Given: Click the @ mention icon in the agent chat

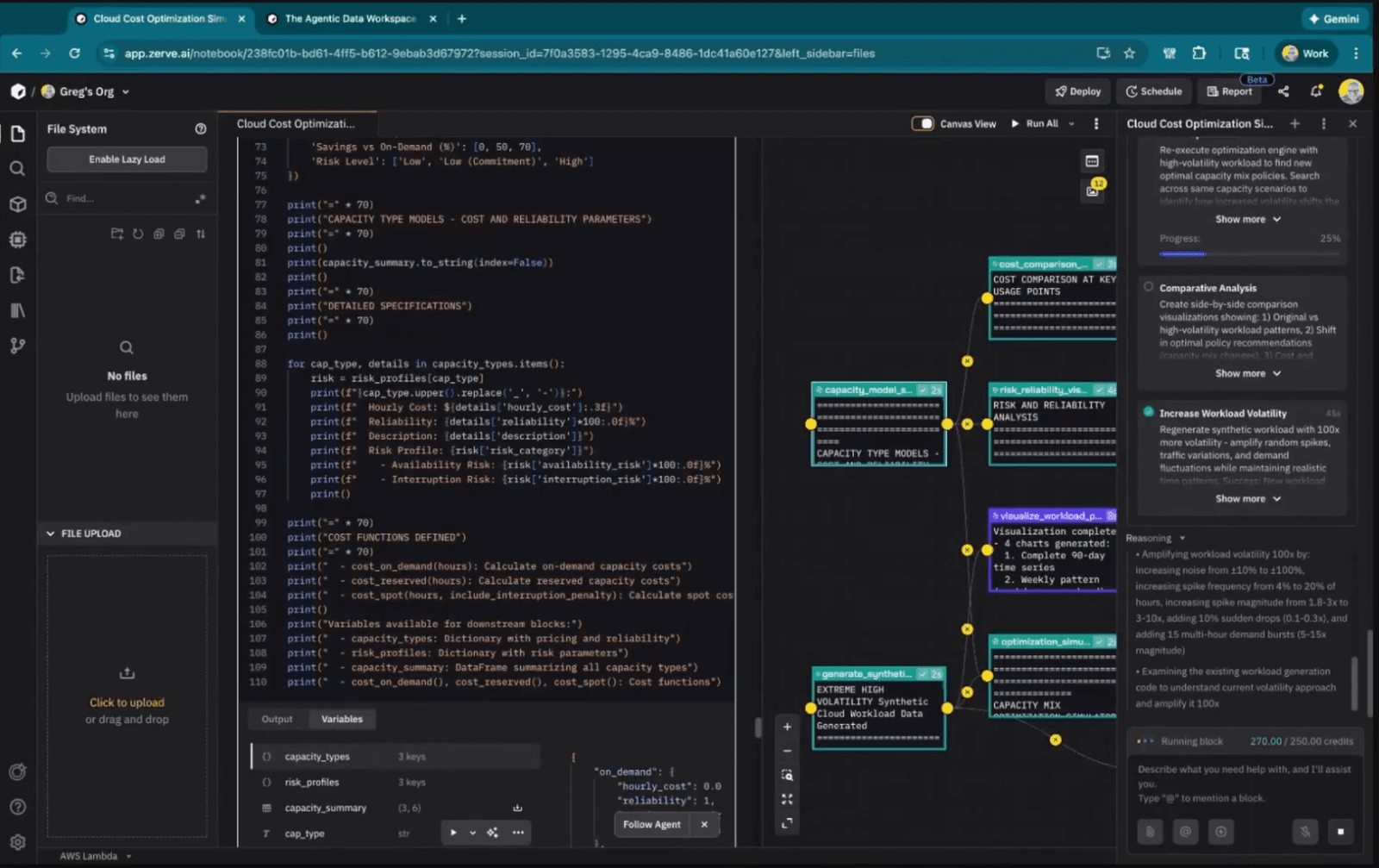Looking at the screenshot, I should point(1185,832).
